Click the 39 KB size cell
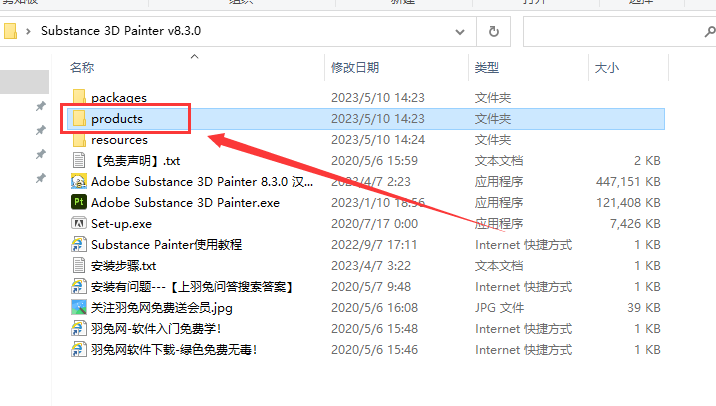Viewport: 716px width, 406px height. tap(644, 308)
